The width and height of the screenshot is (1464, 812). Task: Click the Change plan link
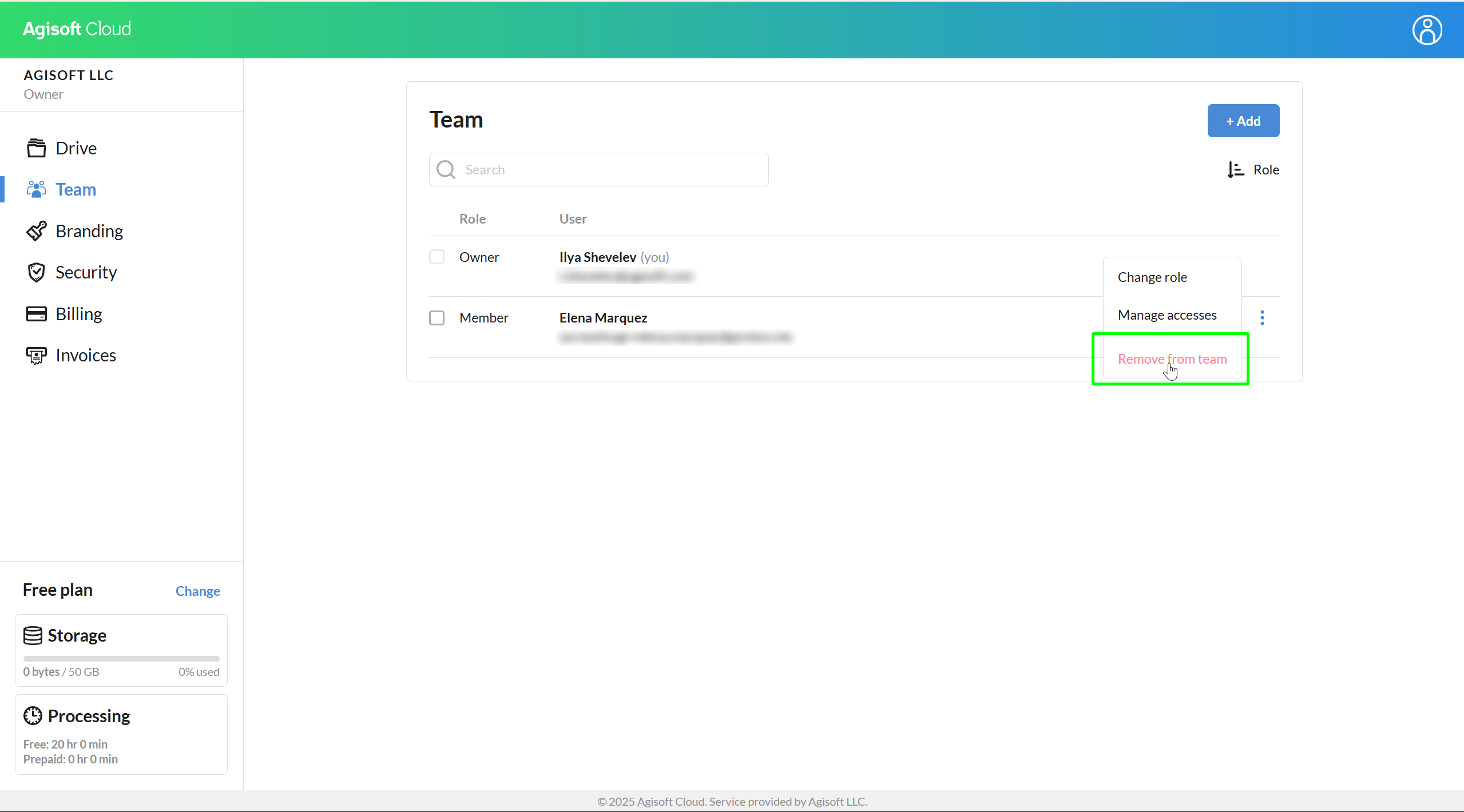click(x=197, y=591)
